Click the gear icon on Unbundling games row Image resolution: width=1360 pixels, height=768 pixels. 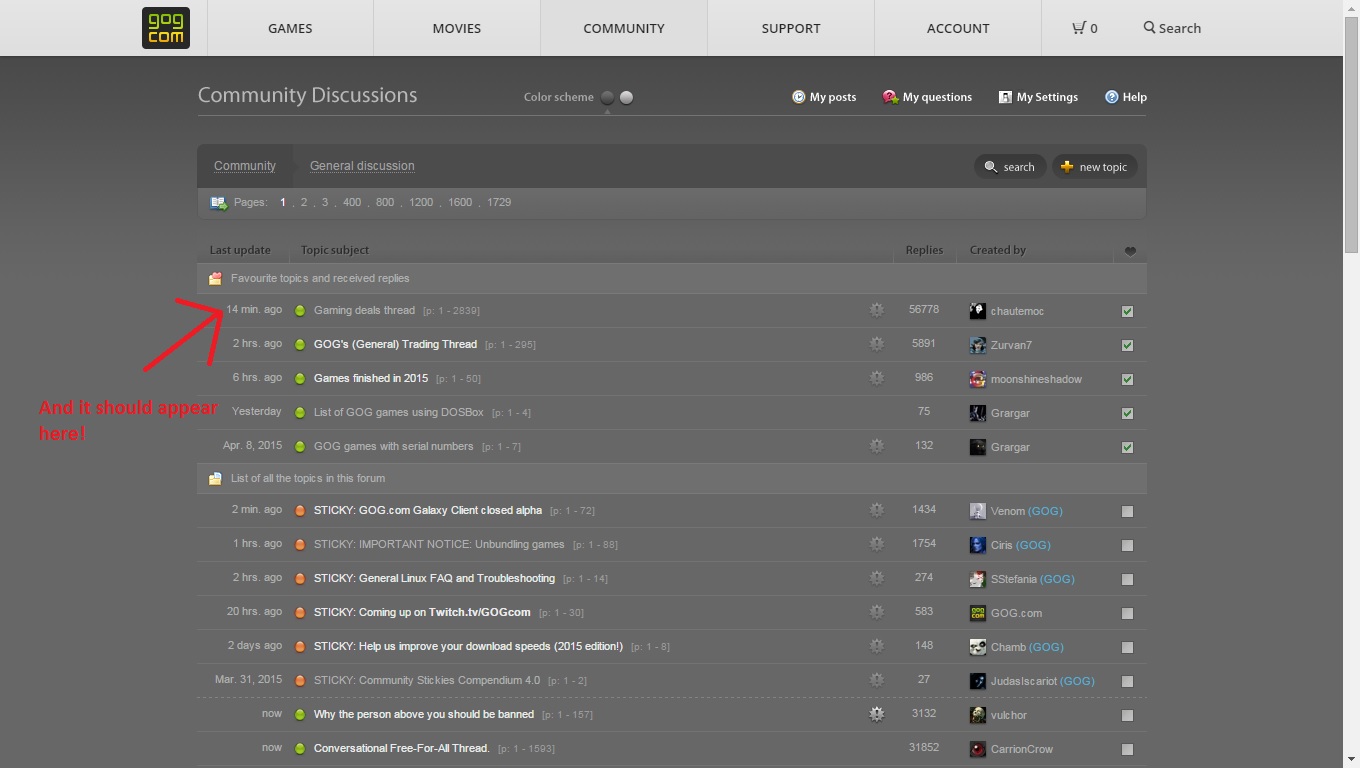[877, 544]
